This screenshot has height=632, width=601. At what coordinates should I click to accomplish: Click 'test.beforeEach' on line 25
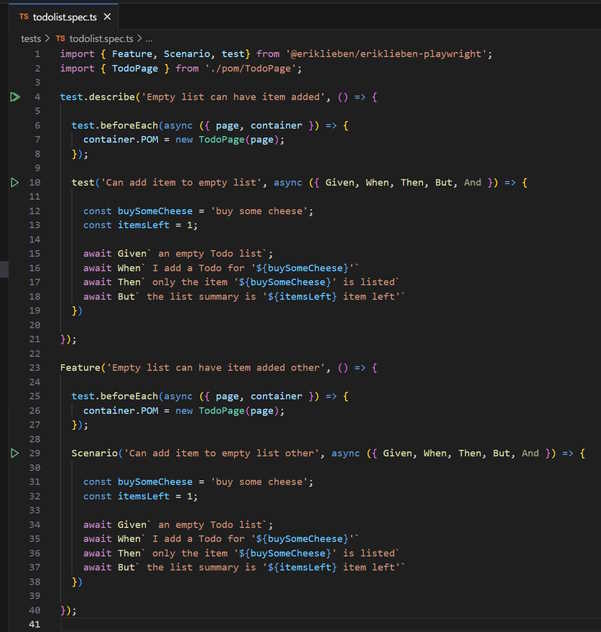coord(115,397)
